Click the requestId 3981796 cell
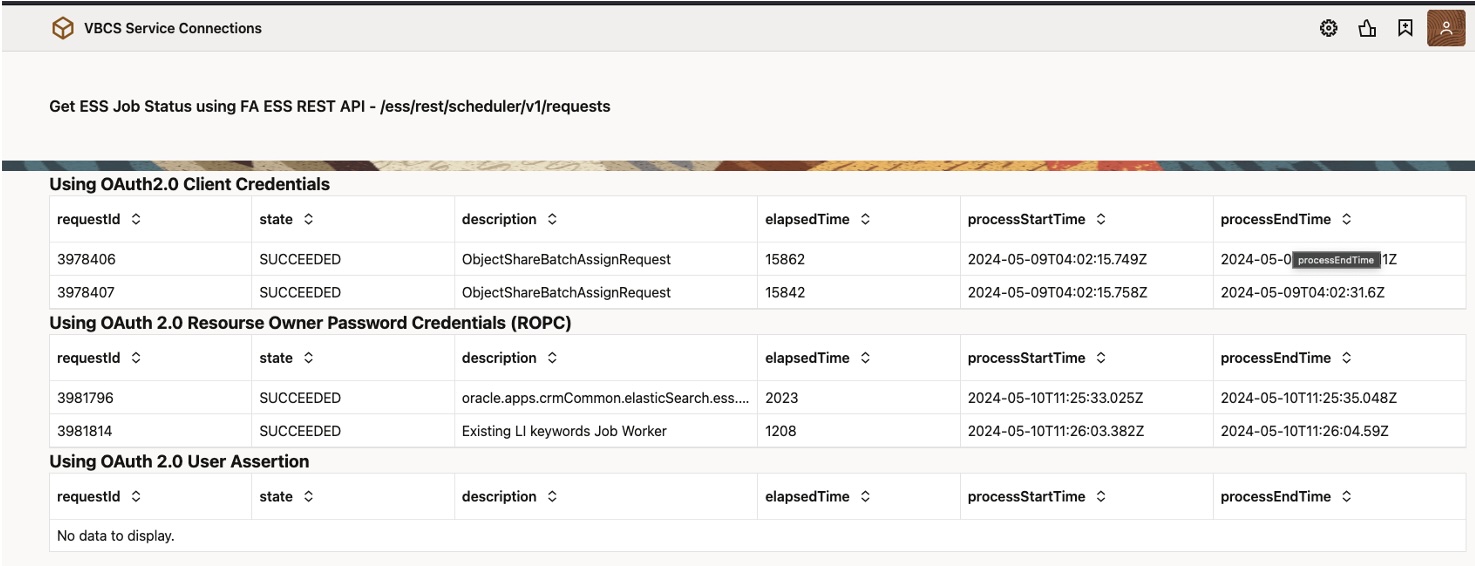Image resolution: width=1475 pixels, height=566 pixels. click(x=86, y=398)
